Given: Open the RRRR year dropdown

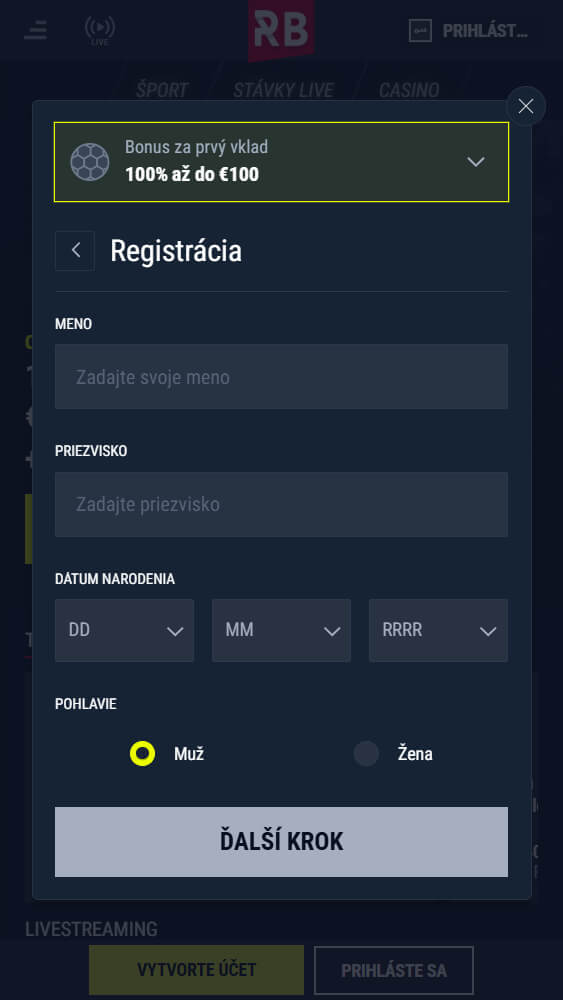Looking at the screenshot, I should tap(439, 630).
